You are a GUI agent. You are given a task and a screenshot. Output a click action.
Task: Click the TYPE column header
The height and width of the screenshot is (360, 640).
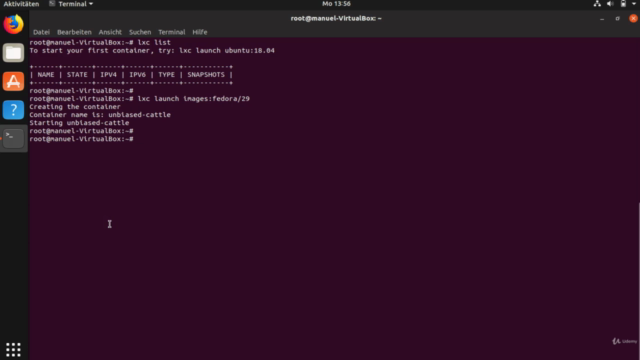coord(167,75)
